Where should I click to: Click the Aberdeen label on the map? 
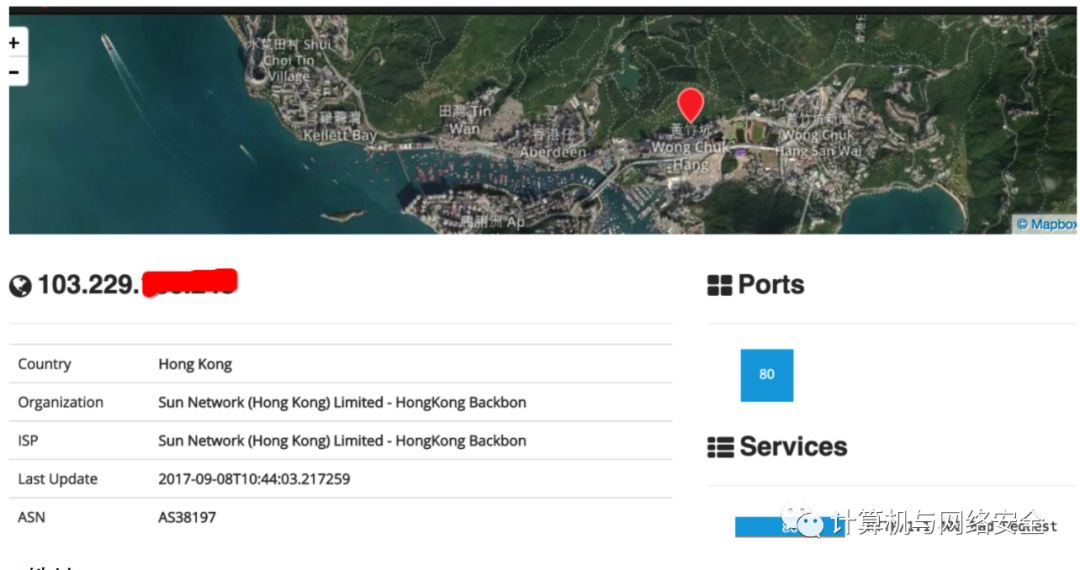point(553,152)
